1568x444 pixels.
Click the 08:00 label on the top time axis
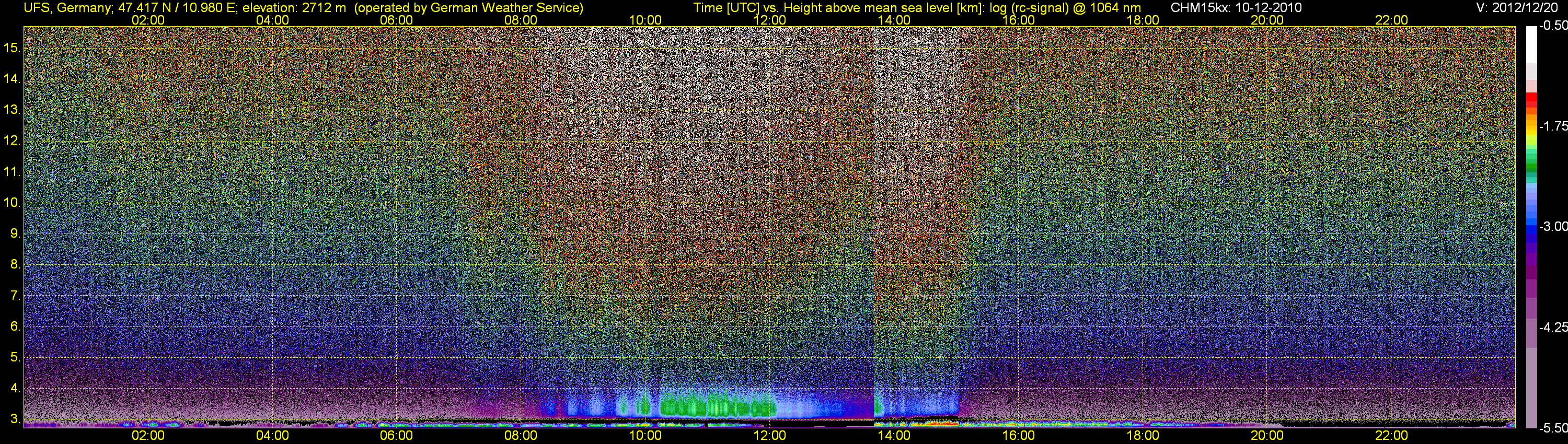point(521,20)
